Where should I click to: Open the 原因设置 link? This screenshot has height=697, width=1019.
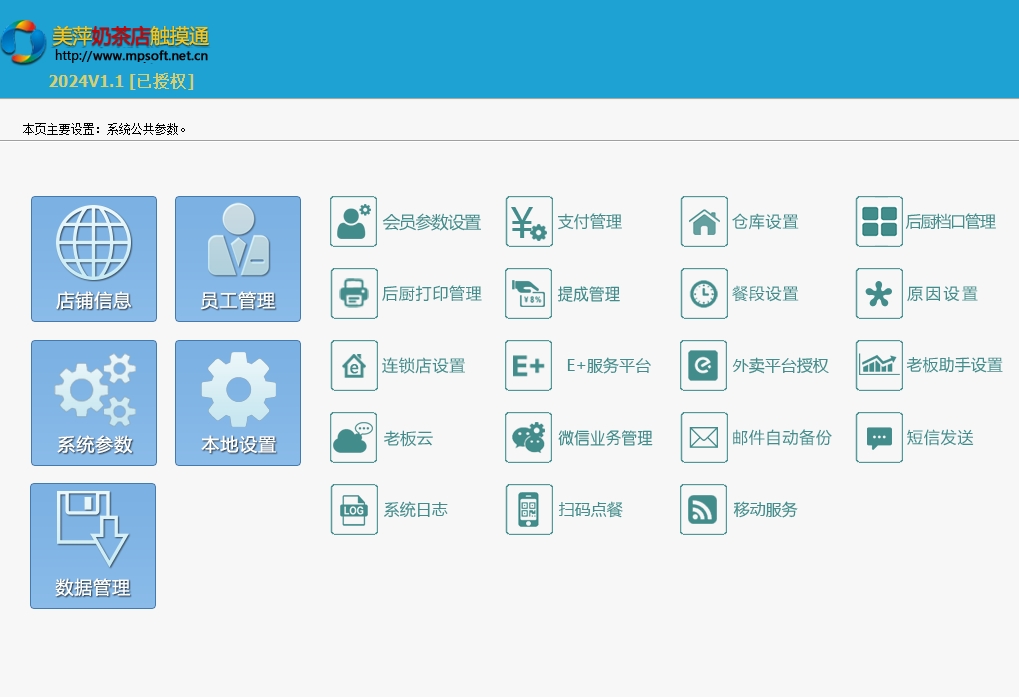click(942, 294)
